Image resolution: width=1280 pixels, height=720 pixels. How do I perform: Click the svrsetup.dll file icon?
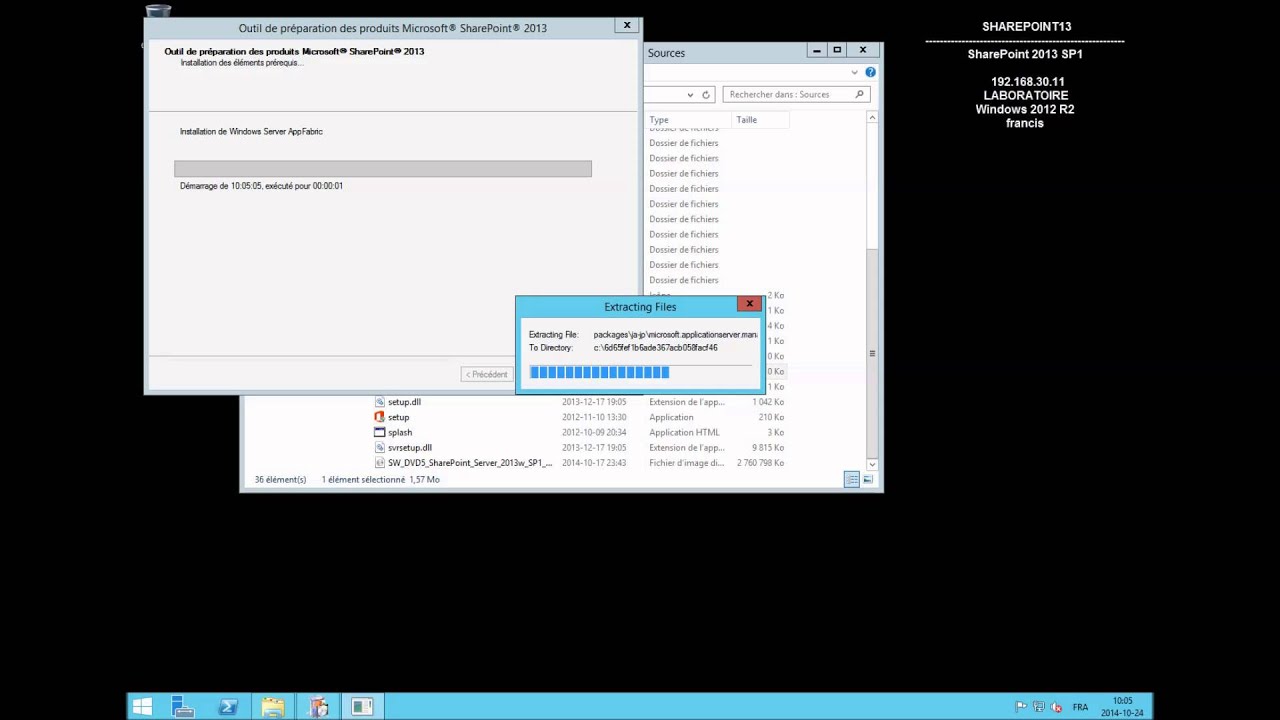click(380, 448)
